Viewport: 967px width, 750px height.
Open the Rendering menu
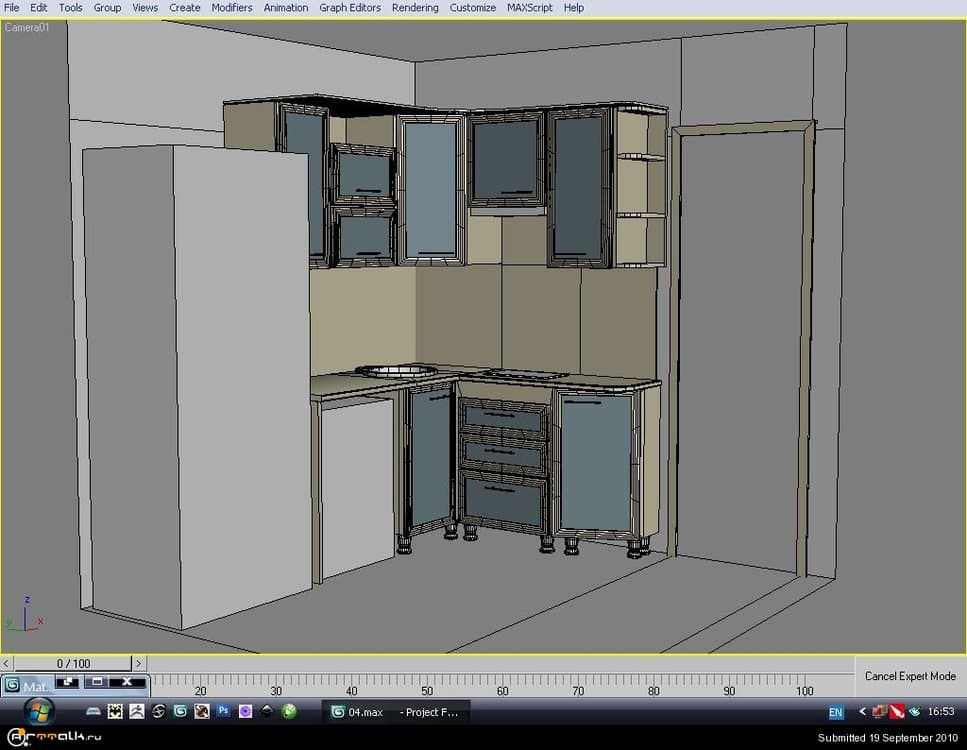pyautogui.click(x=415, y=7)
